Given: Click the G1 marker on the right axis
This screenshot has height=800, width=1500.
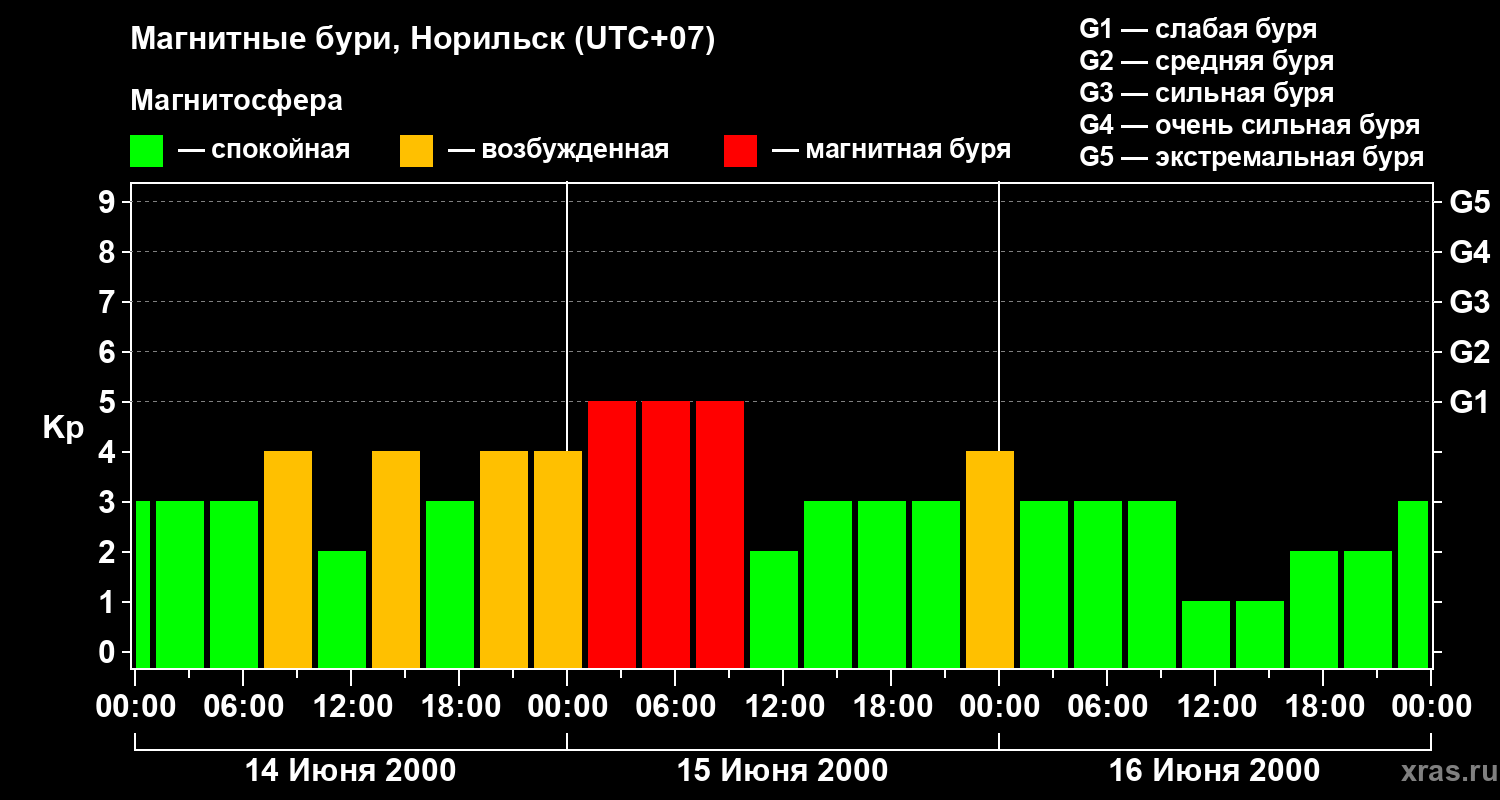Looking at the screenshot, I should (1470, 402).
